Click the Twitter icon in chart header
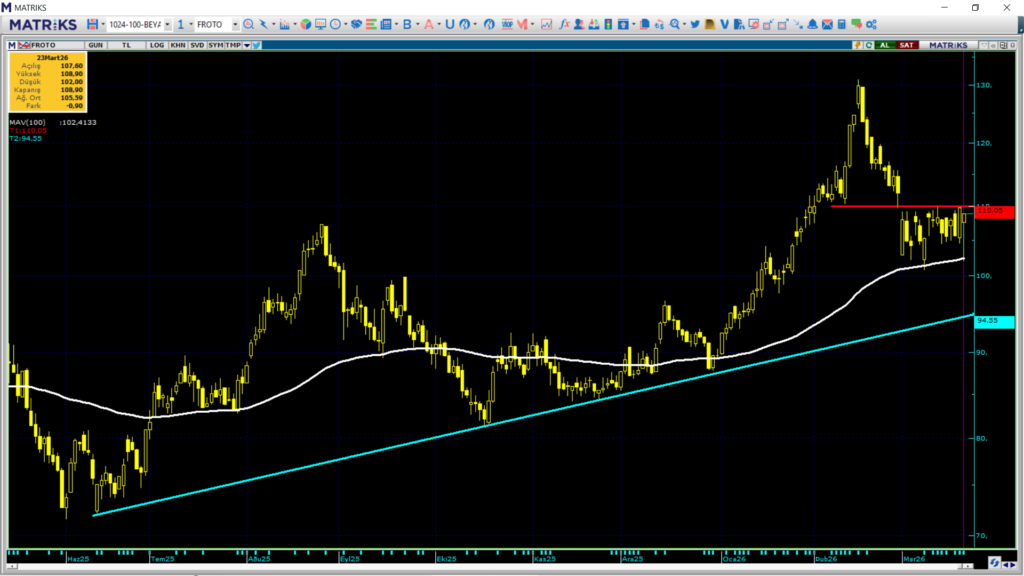The width and height of the screenshot is (1024, 576). point(257,45)
